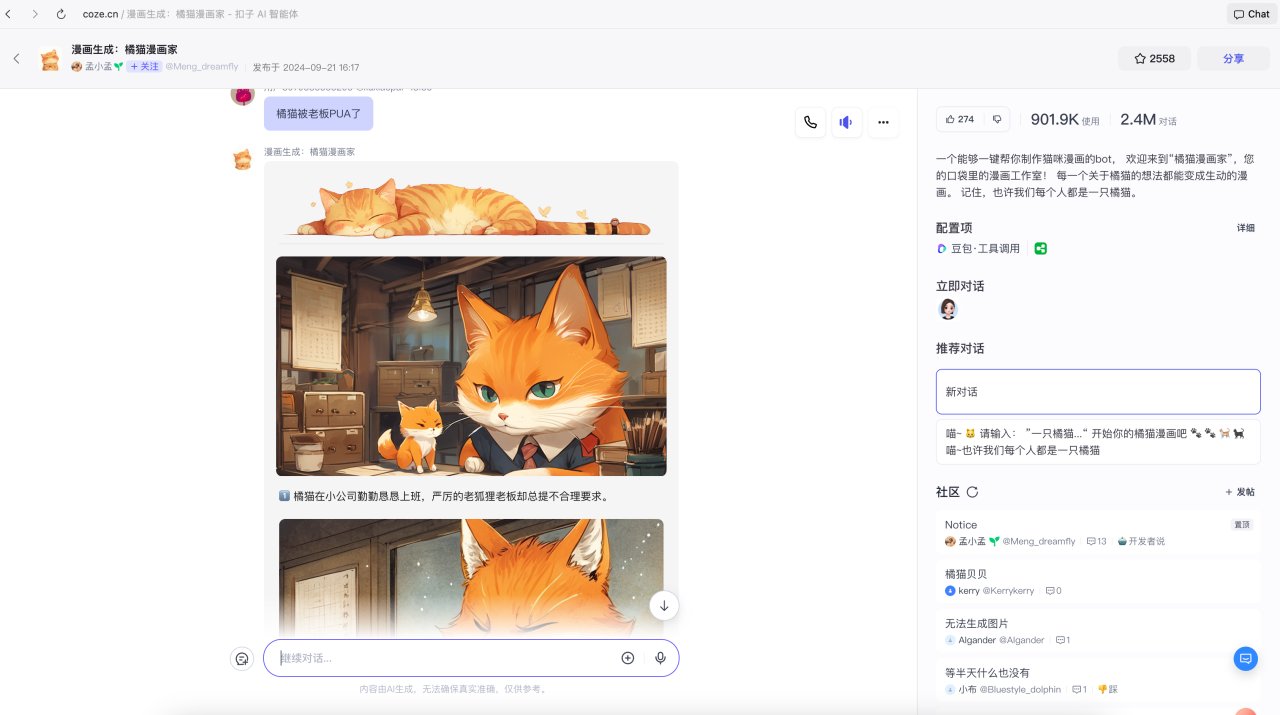Follow the author with +关注

pos(144,67)
